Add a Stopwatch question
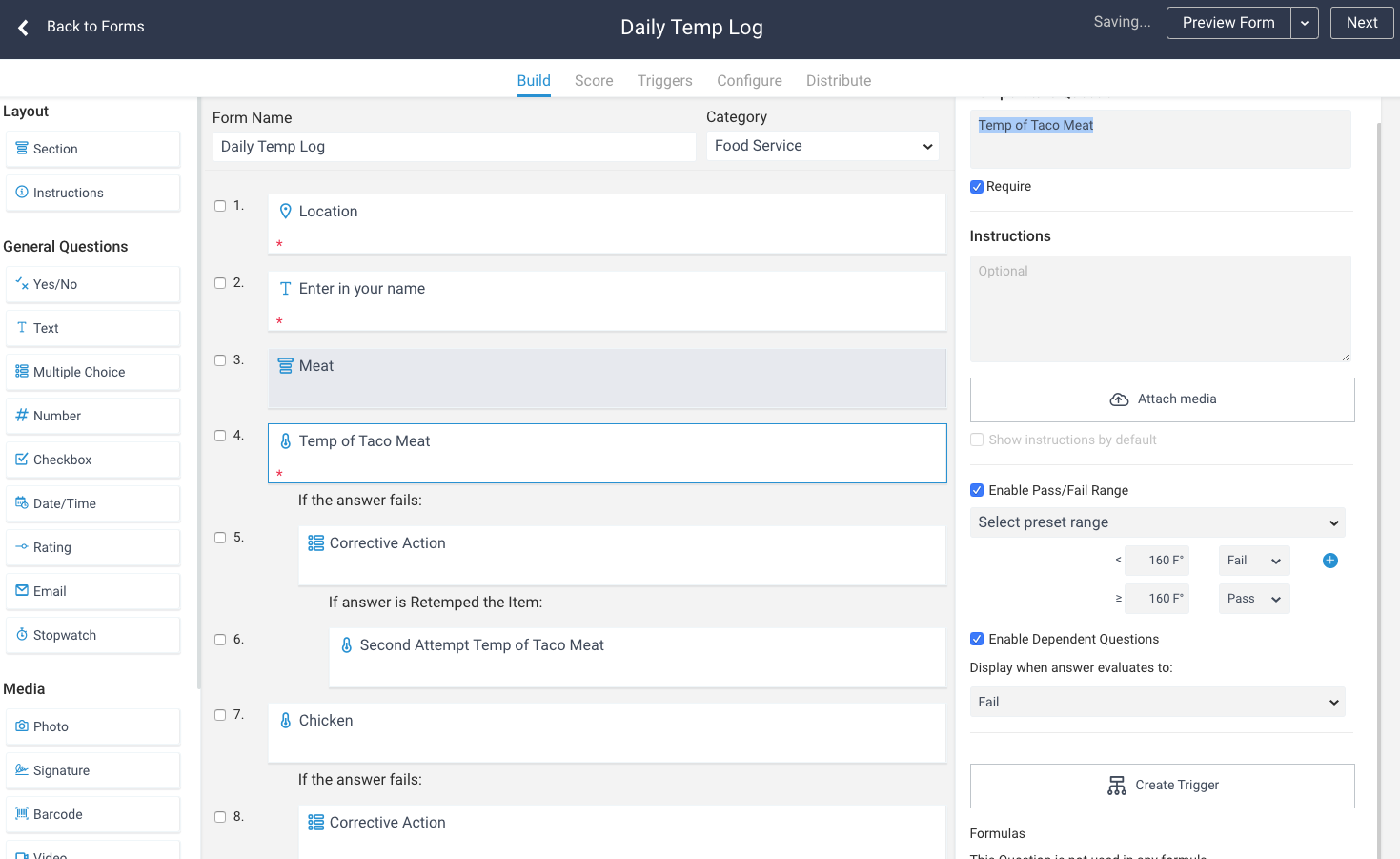Screen dimensions: 1400x859 [92, 635]
